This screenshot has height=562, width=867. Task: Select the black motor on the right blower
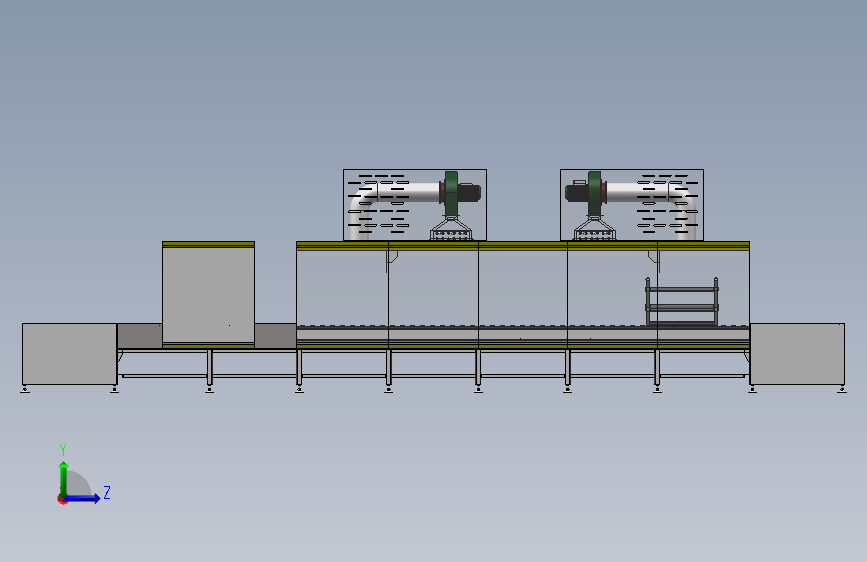pyautogui.click(x=576, y=192)
